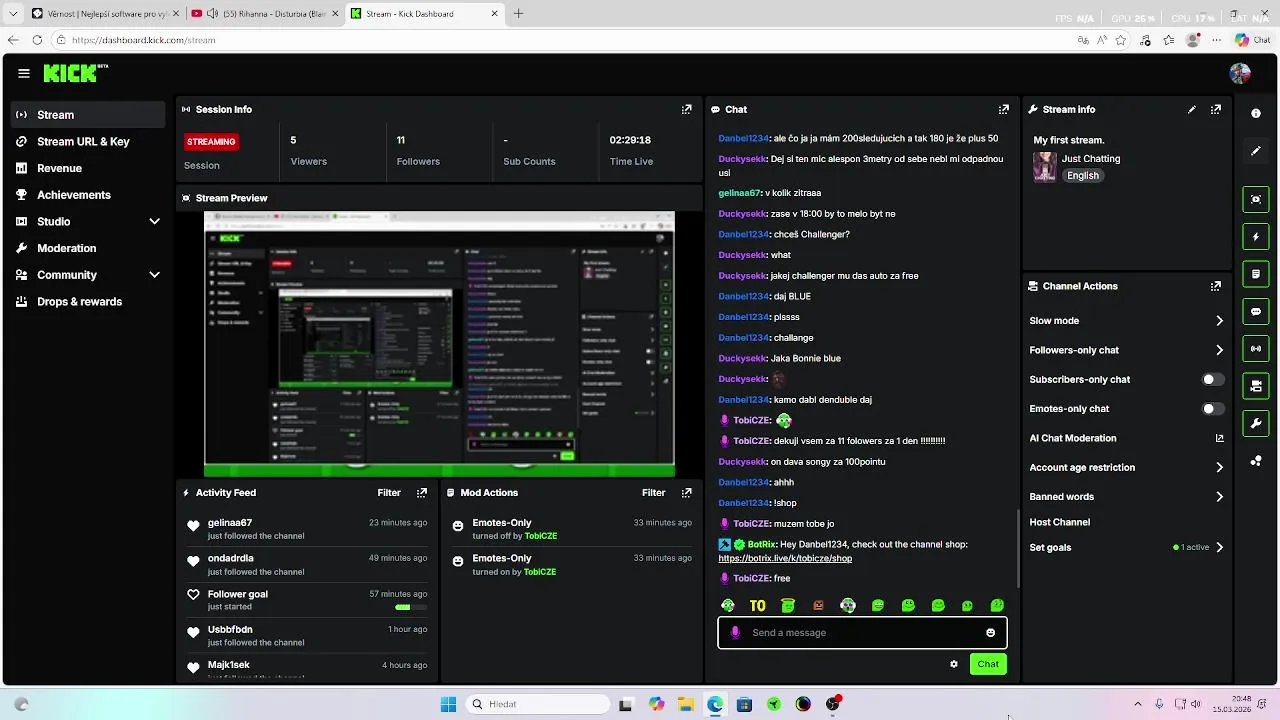Click the note icon in right toolbar

click(x=1256, y=274)
